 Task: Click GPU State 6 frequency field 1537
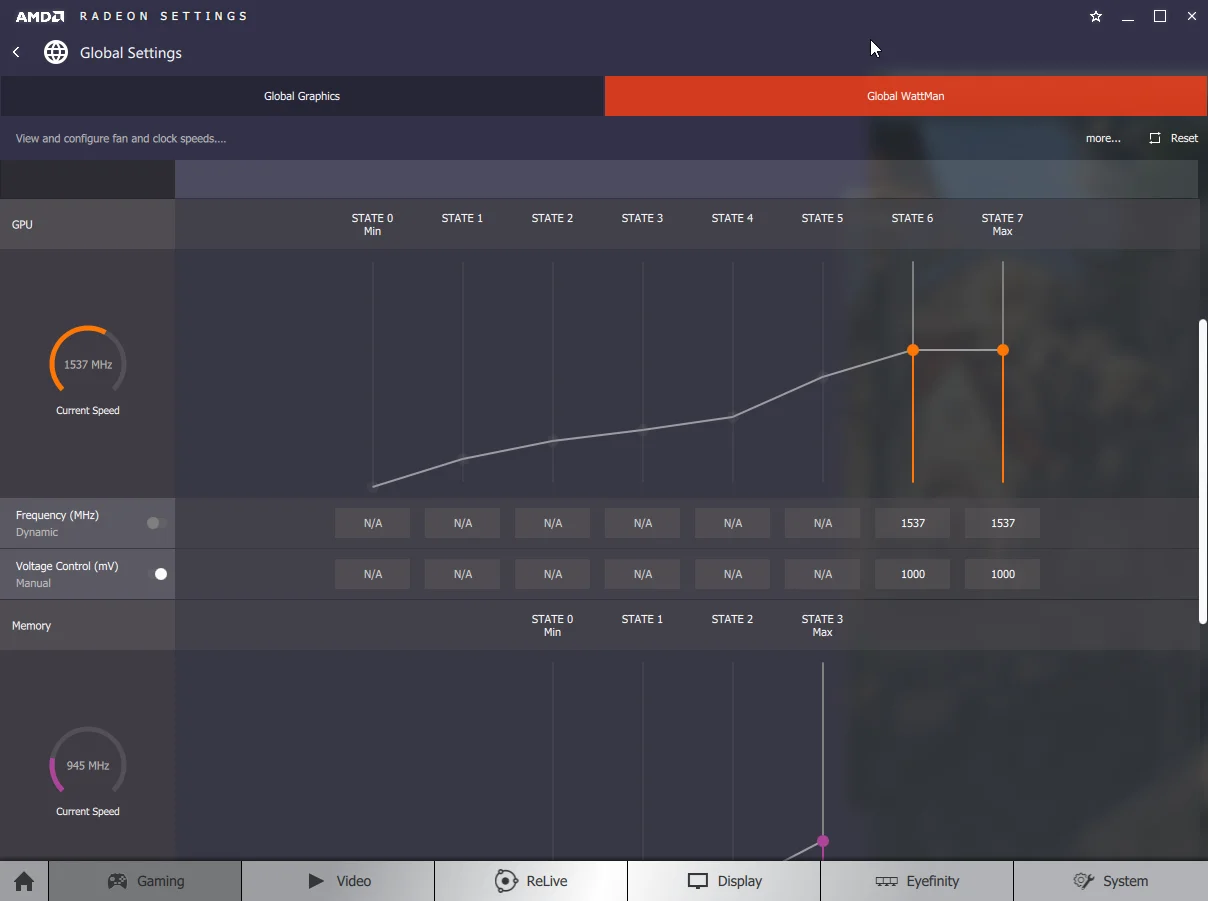pyautogui.click(x=913, y=523)
